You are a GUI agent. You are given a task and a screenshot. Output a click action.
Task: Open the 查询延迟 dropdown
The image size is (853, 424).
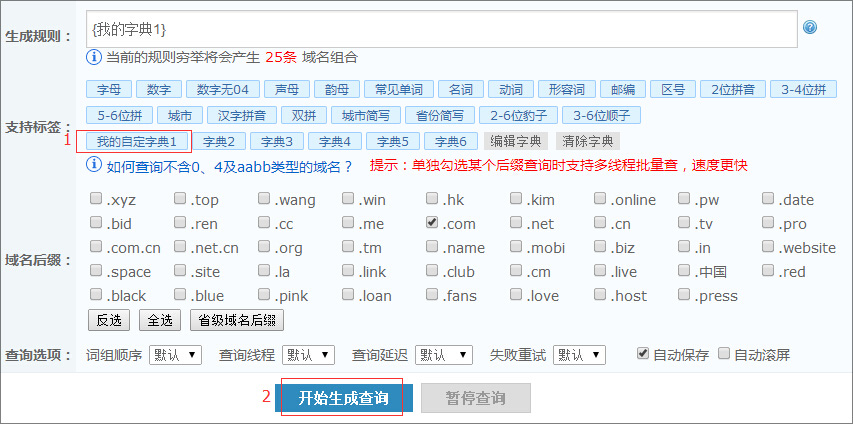[x=443, y=355]
